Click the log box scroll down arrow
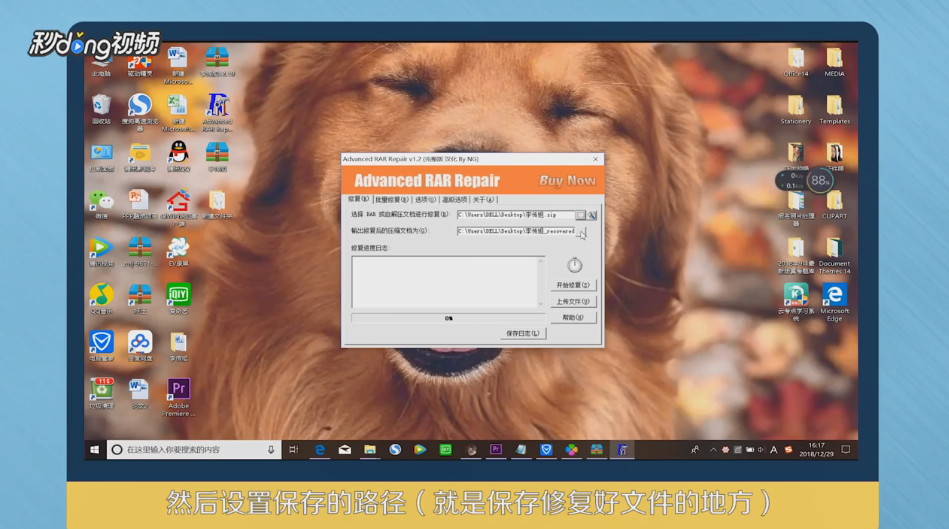949x529 pixels. [541, 304]
